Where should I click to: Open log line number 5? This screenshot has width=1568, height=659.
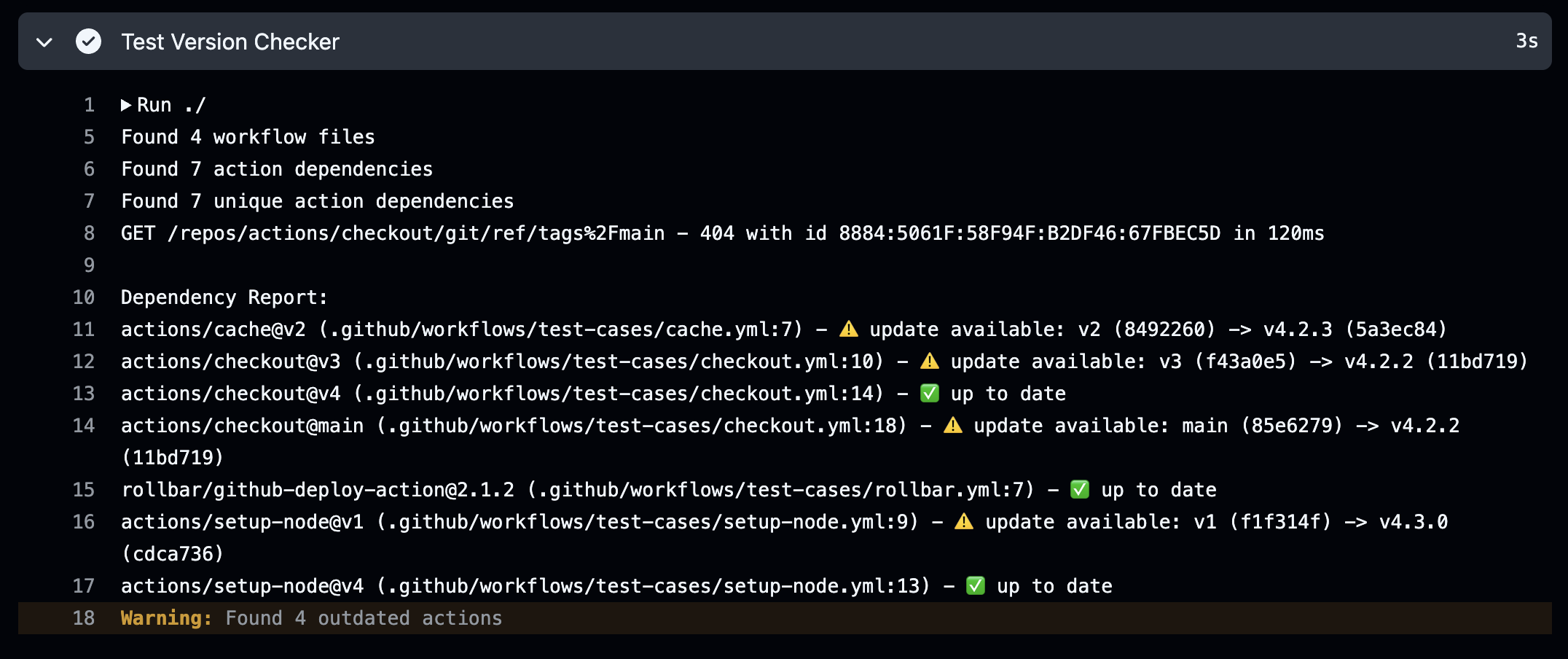[89, 137]
